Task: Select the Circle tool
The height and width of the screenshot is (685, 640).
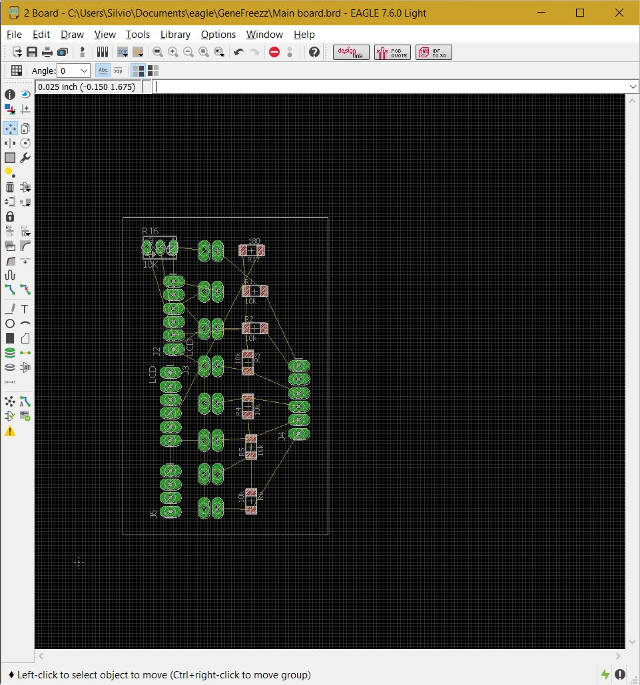Action: (10, 324)
